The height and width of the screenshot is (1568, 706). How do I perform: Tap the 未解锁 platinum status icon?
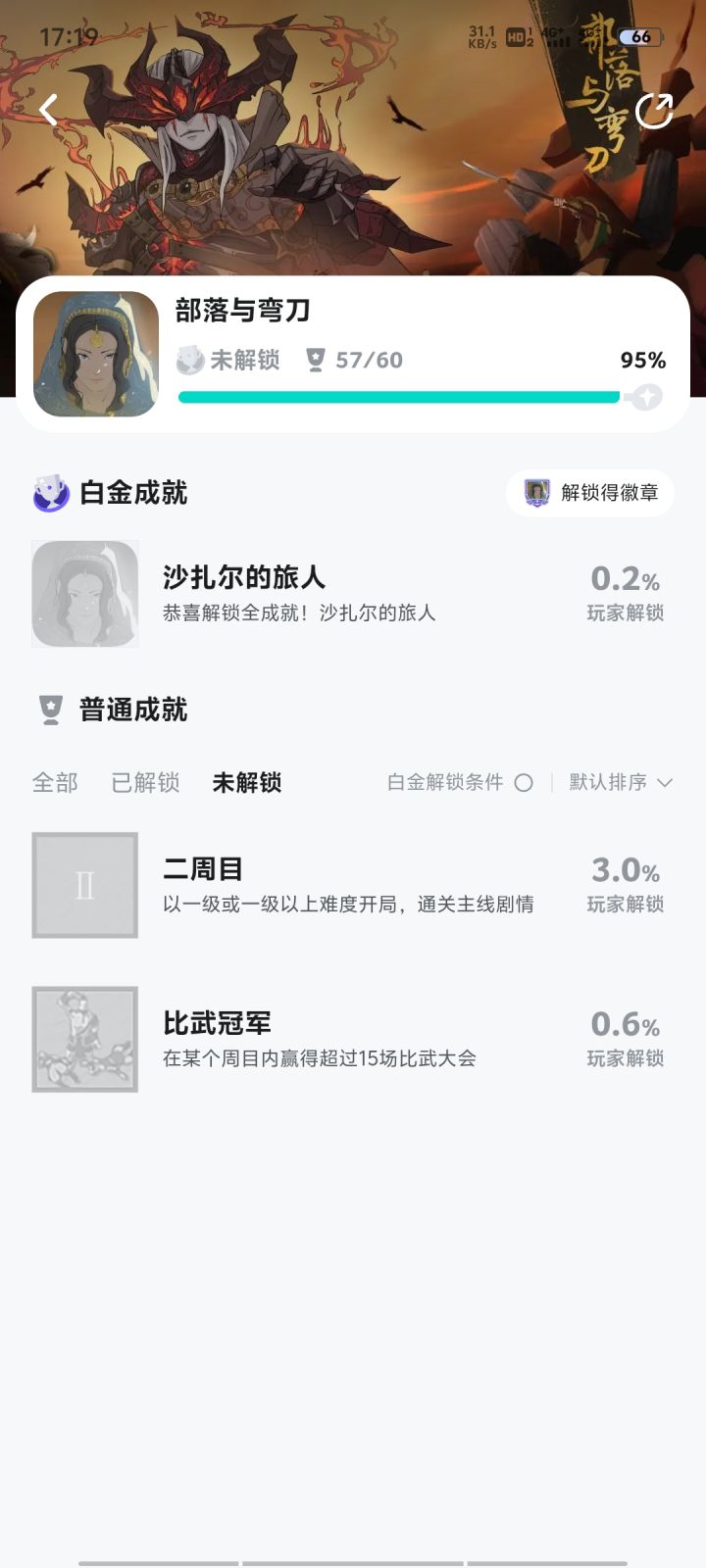point(190,360)
